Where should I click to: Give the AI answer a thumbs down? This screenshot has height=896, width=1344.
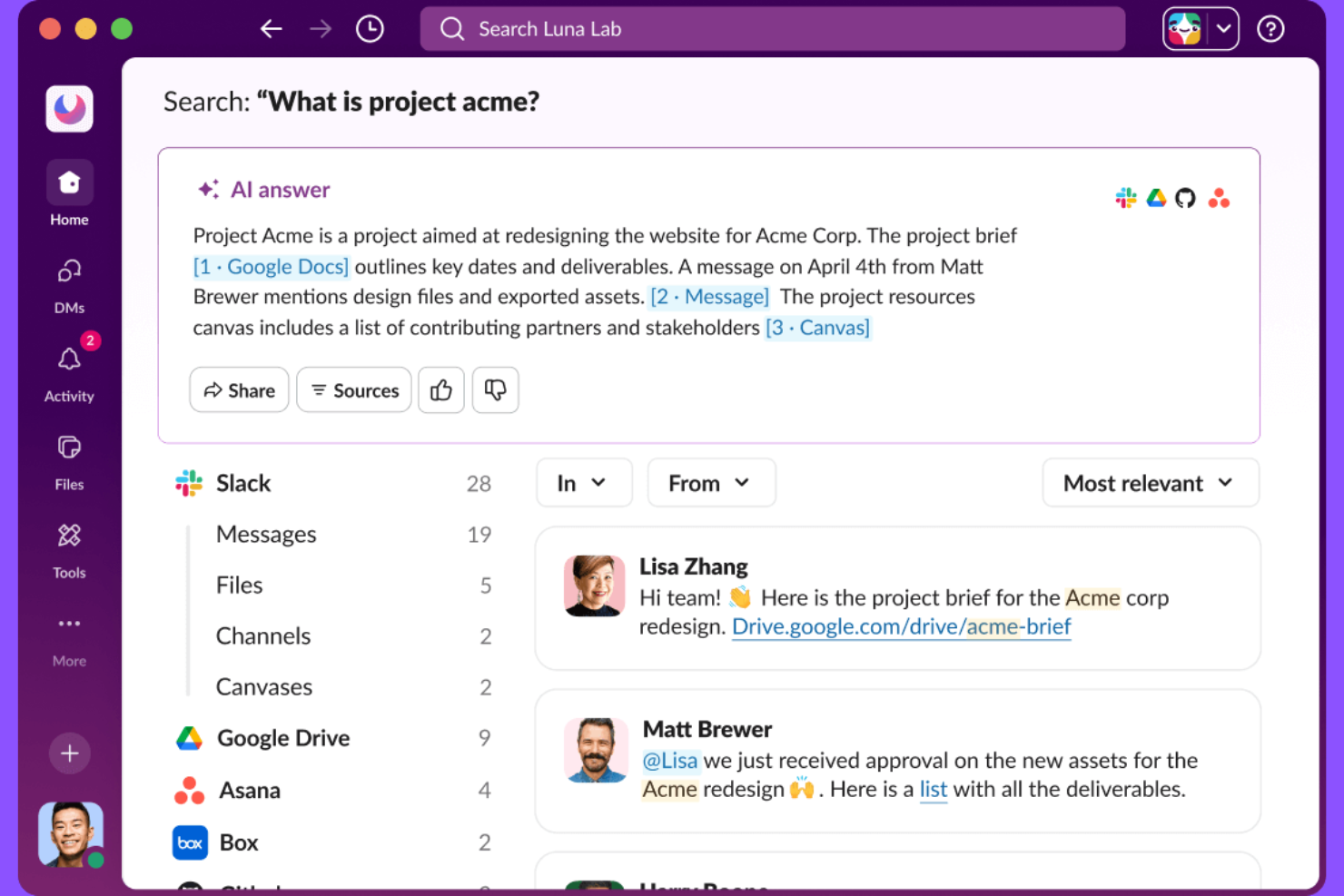point(495,389)
